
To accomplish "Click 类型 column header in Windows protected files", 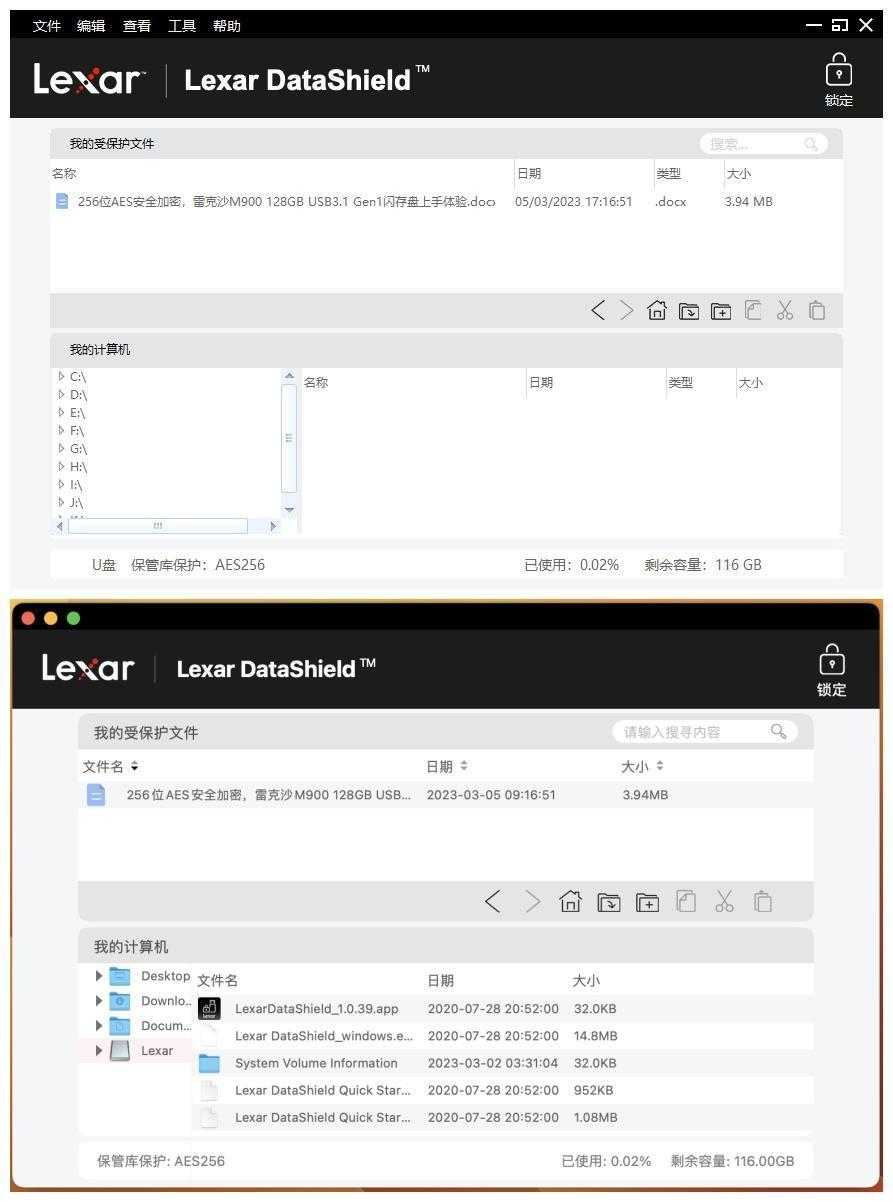I will click(668, 174).
